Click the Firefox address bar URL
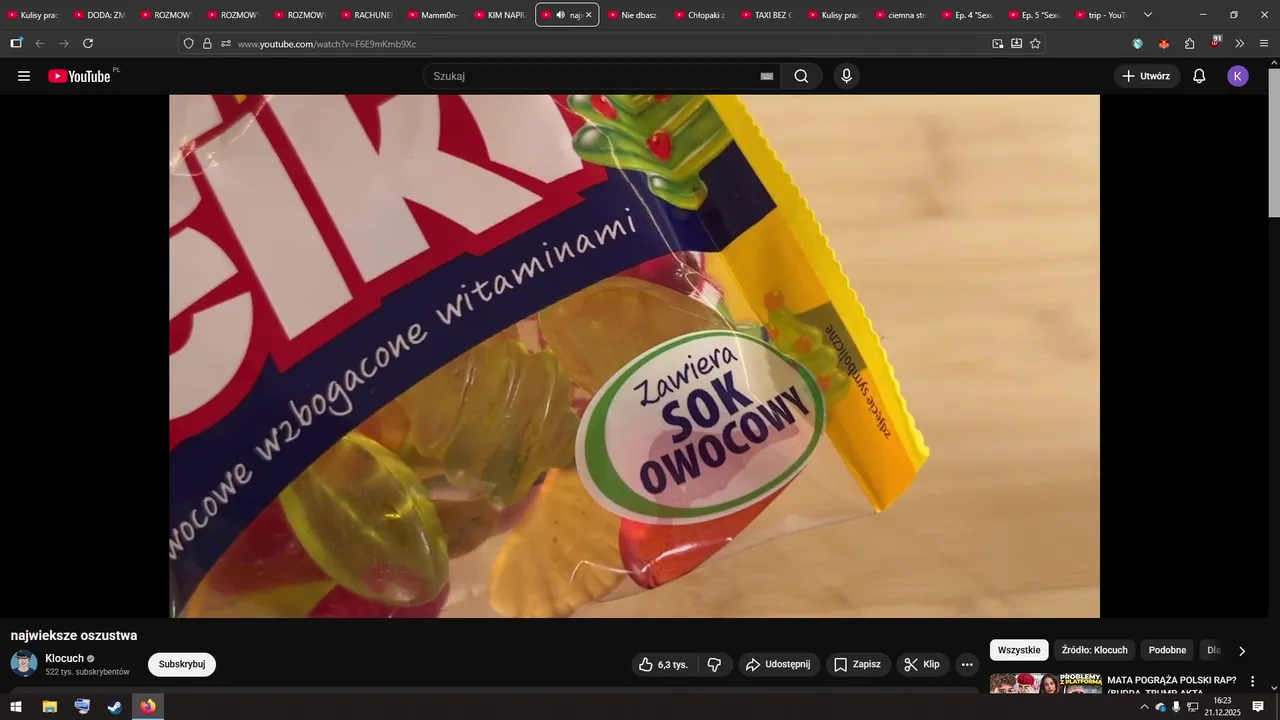This screenshot has height=720, width=1280. (x=327, y=44)
